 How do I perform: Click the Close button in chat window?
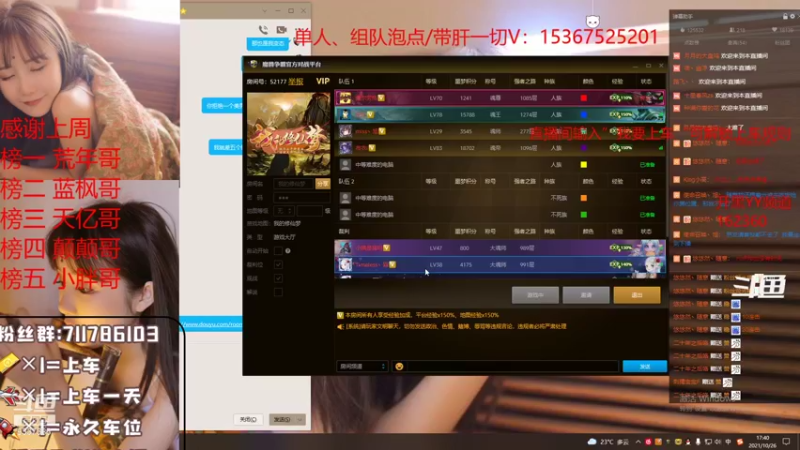(x=248, y=419)
